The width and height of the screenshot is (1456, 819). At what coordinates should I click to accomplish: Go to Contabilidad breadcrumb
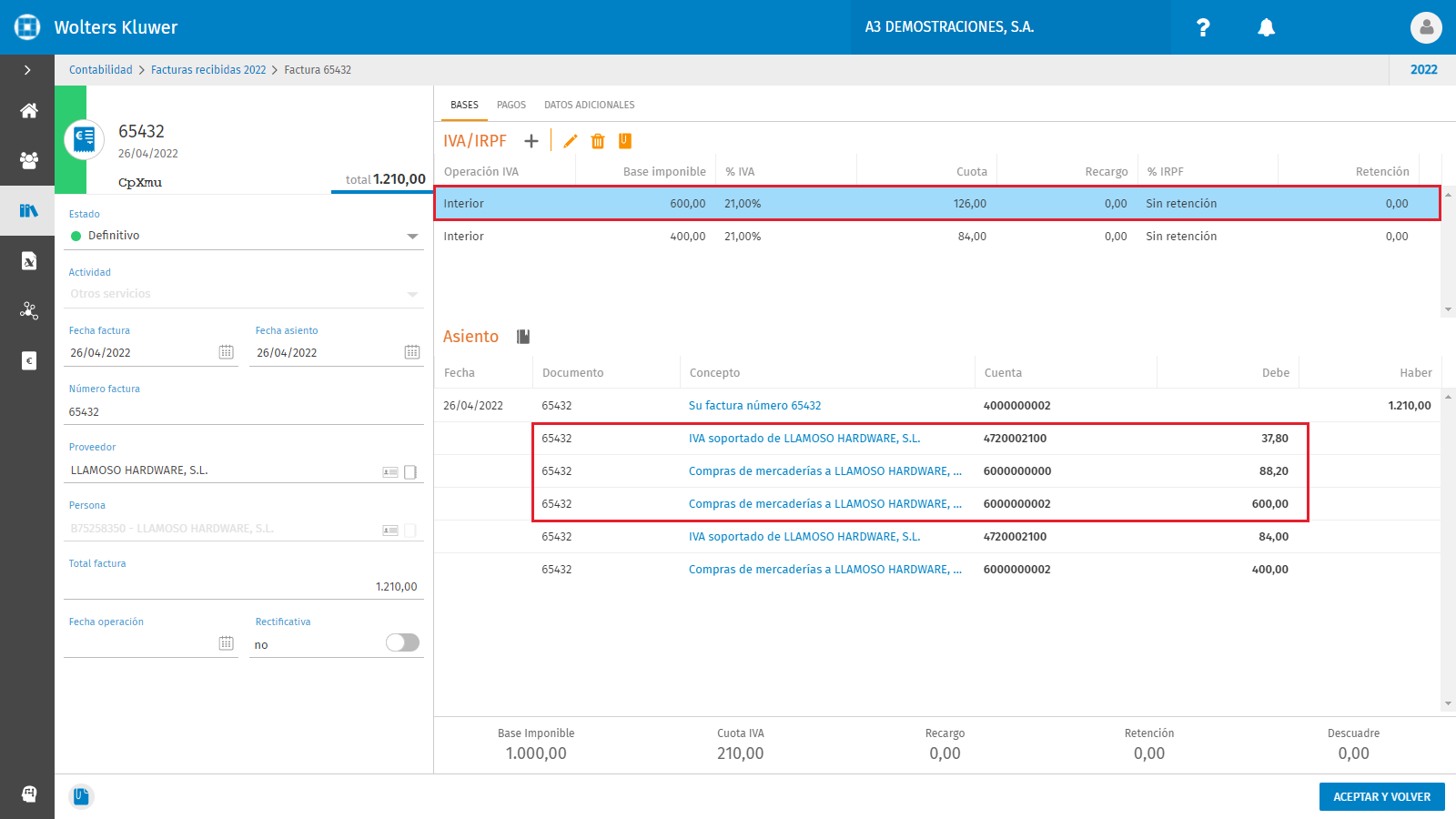(x=101, y=70)
